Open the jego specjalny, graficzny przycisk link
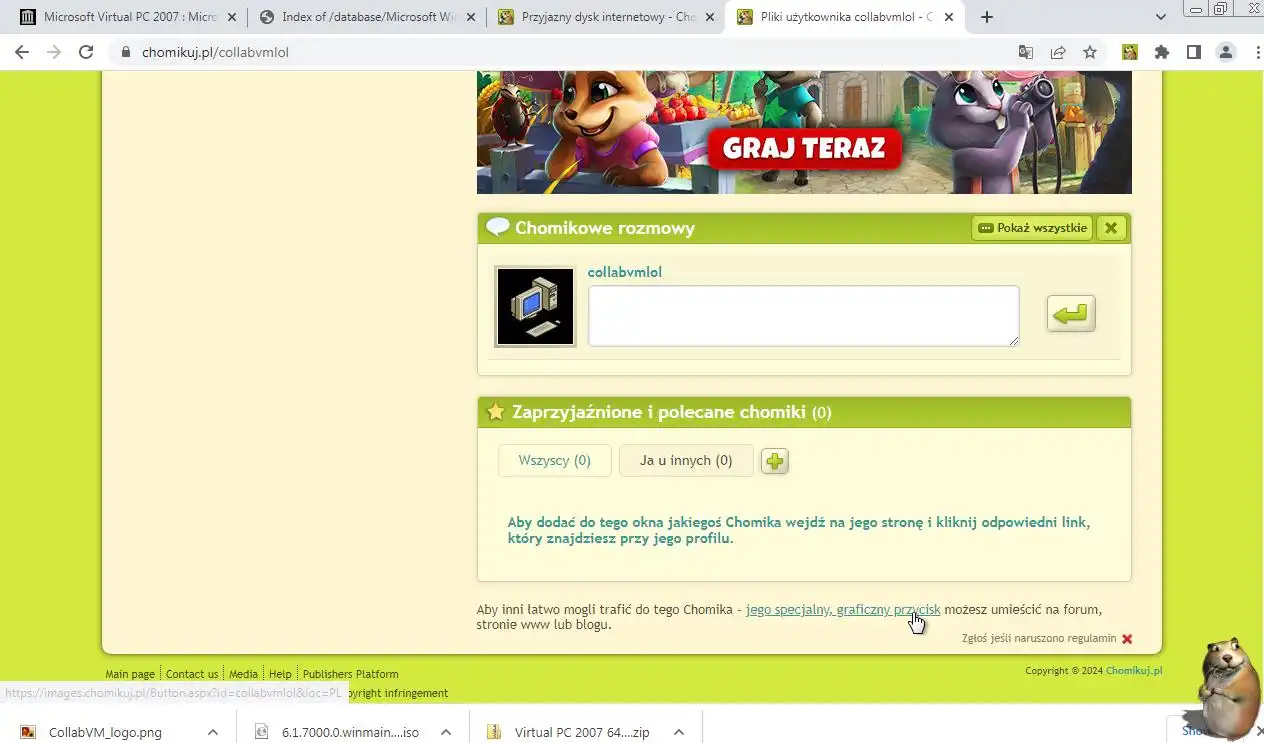 [843, 609]
